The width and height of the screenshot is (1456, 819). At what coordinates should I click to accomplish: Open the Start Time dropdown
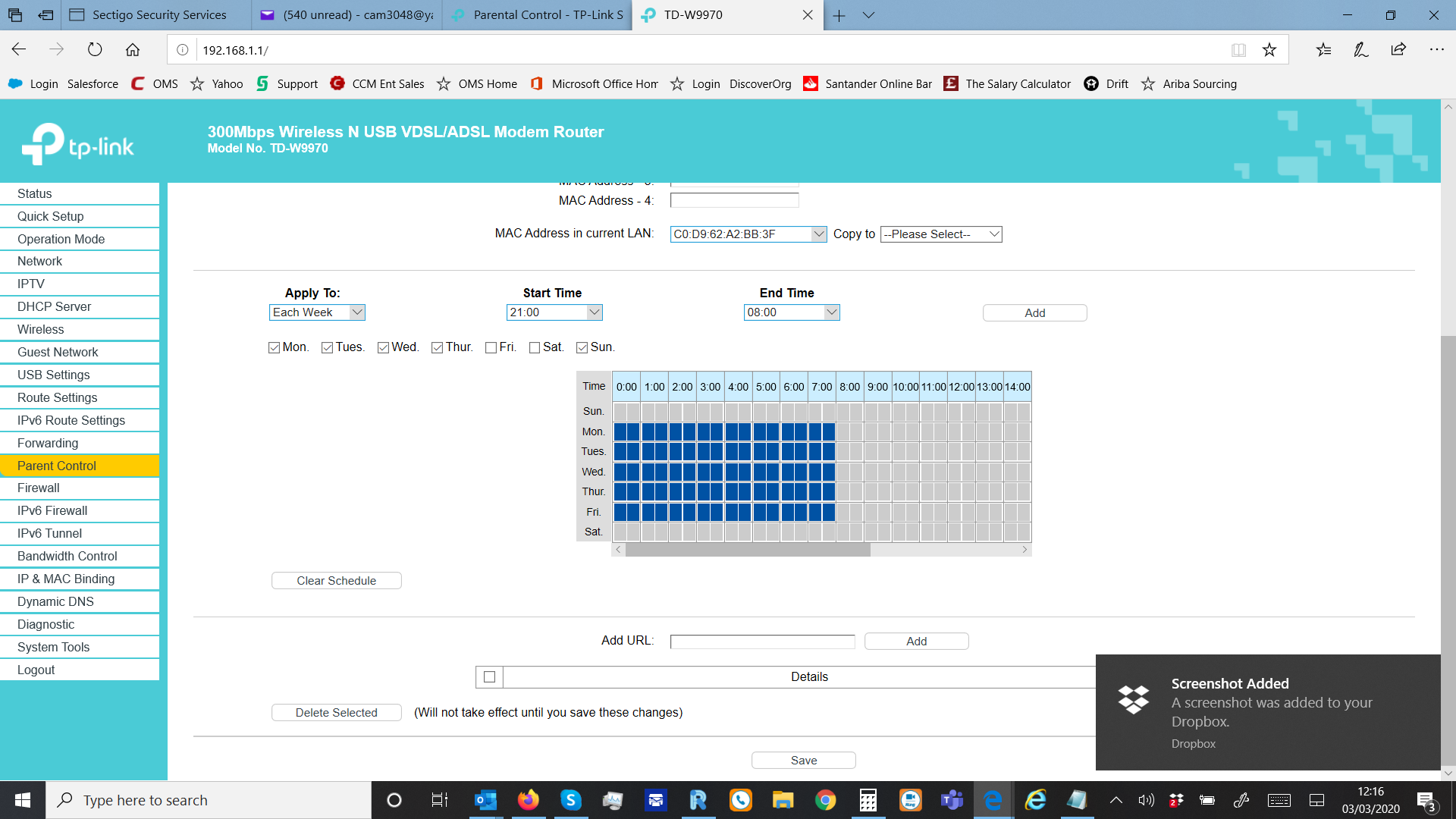point(554,312)
